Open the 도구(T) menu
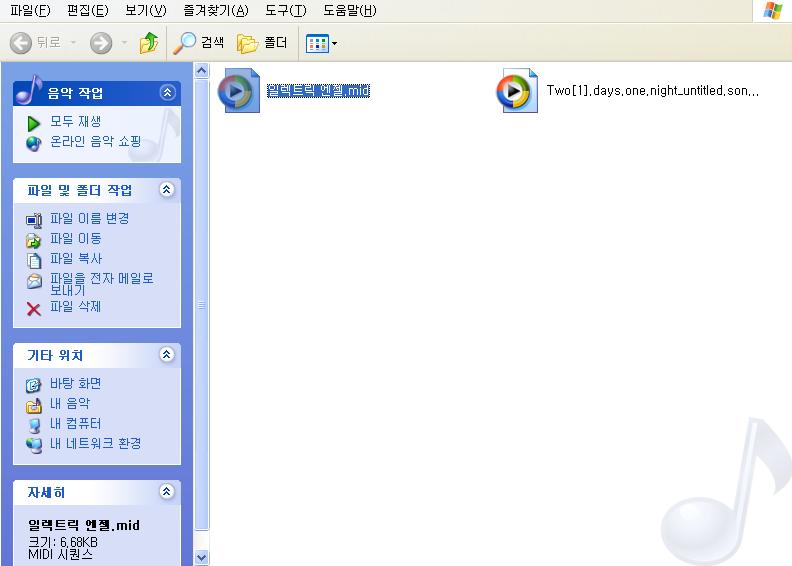Viewport: 792px width, 566px height. [x=285, y=10]
